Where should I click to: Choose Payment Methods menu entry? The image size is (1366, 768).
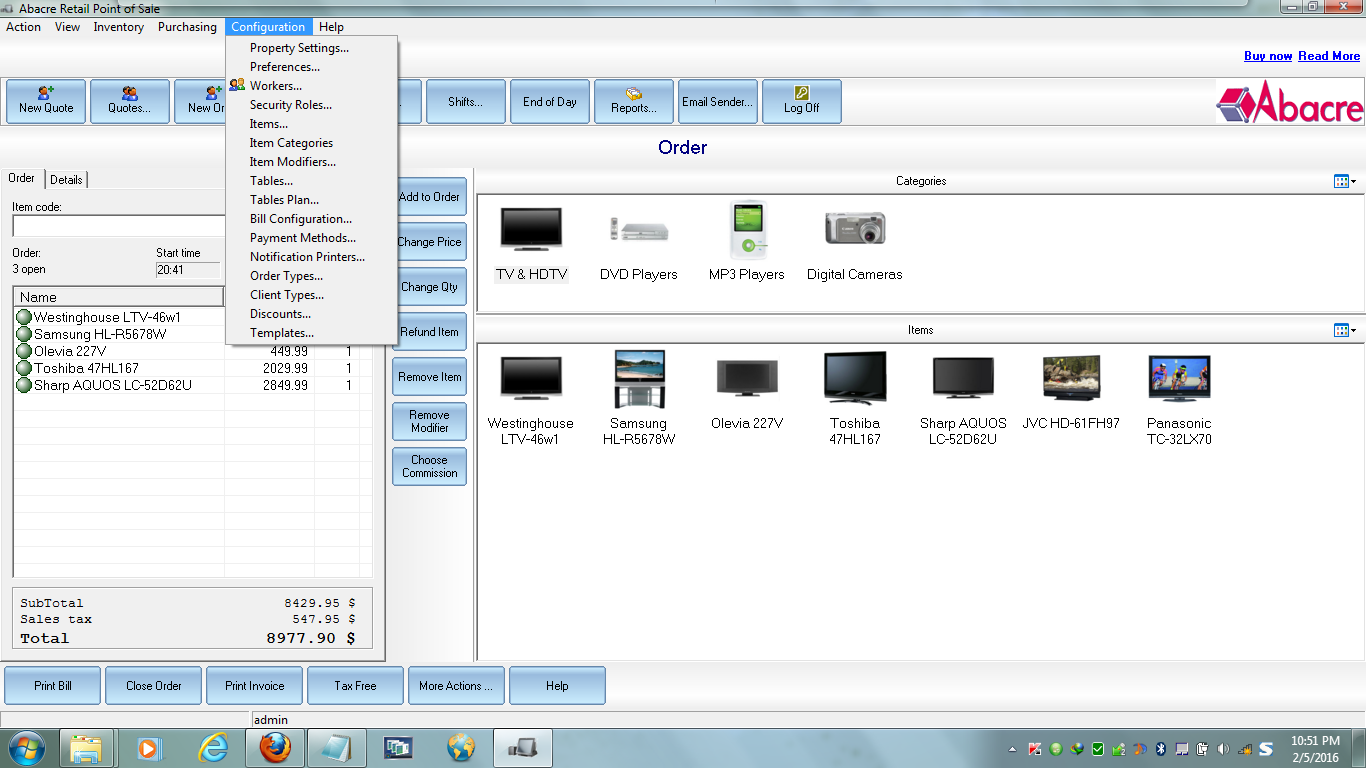(x=312, y=238)
